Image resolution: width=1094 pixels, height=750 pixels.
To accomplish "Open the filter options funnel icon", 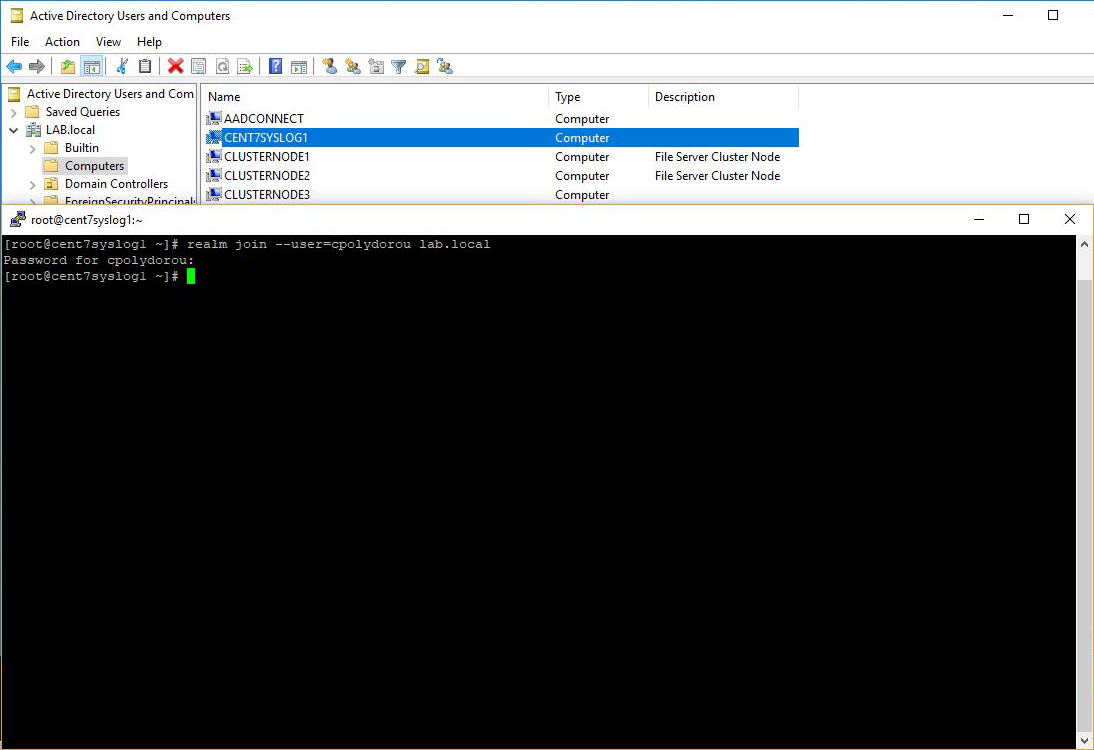I will point(399,66).
